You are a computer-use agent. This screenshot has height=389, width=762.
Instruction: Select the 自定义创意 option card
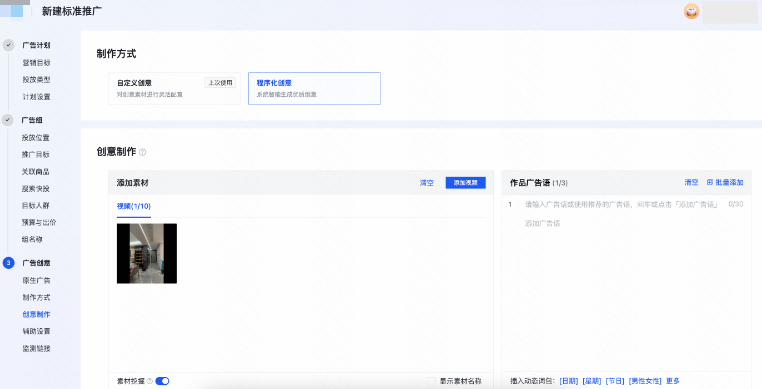tap(174, 88)
